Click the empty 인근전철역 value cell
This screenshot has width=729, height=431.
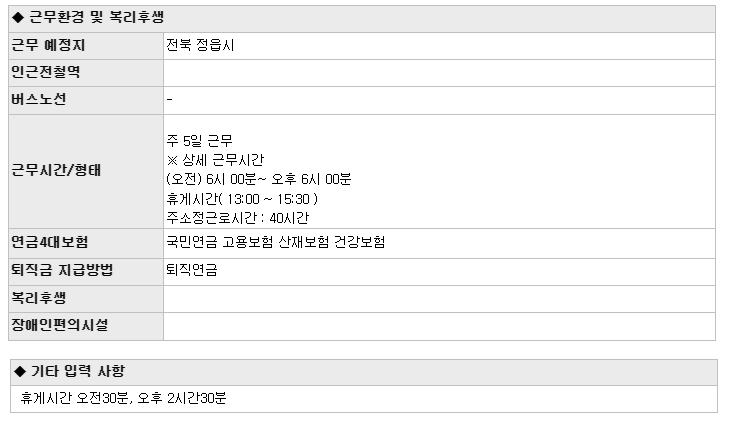click(x=439, y=73)
